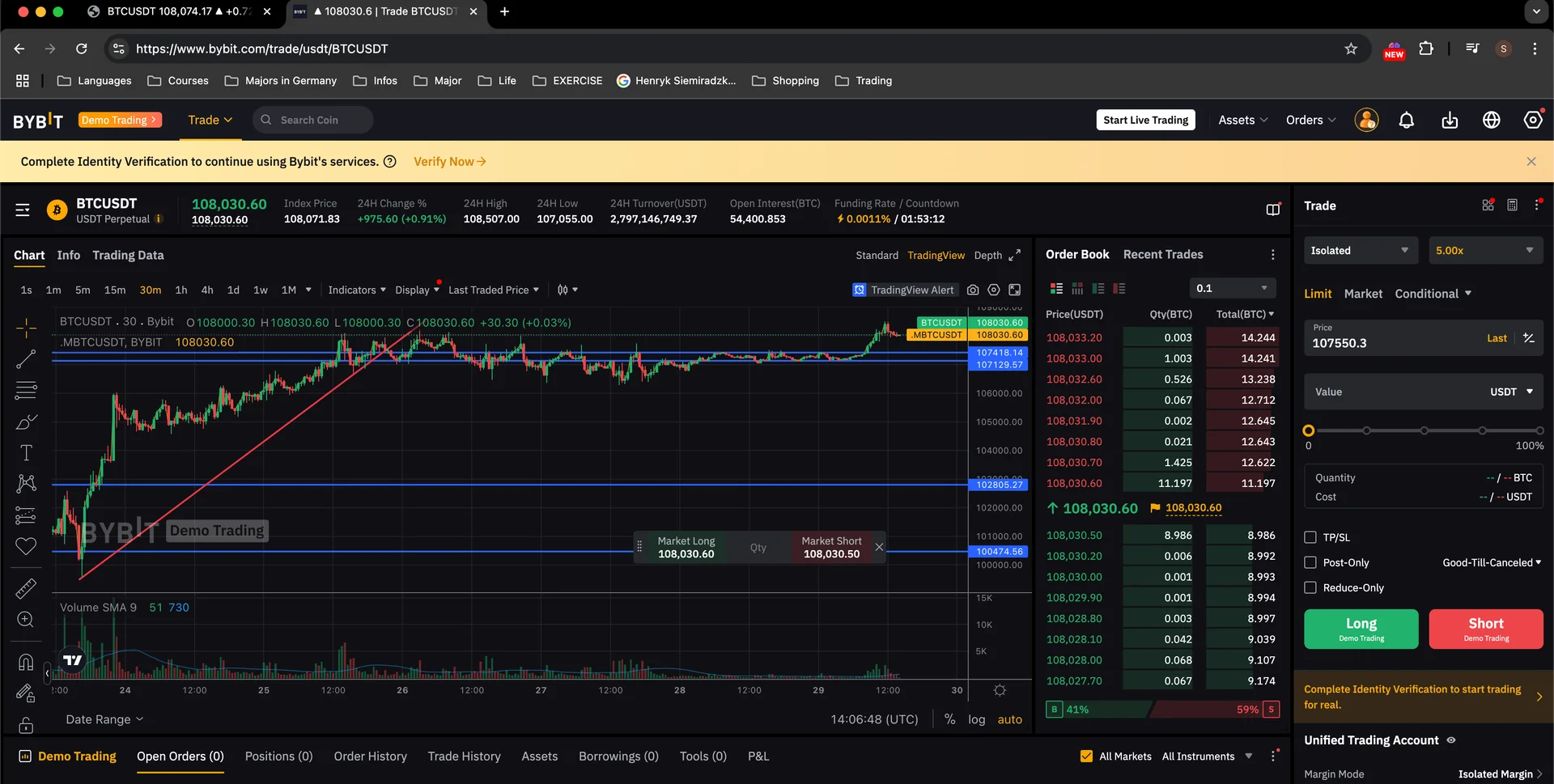Expand the 5.00x leverage dropdown
Screen dimensions: 1554x784
[x=1484, y=251]
